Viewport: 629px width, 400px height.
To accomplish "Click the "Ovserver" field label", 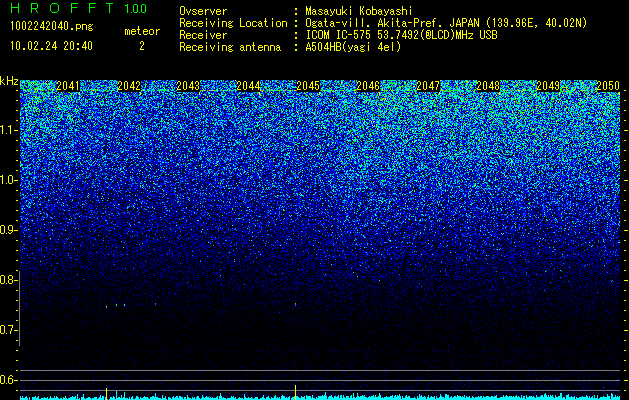I will [203, 11].
